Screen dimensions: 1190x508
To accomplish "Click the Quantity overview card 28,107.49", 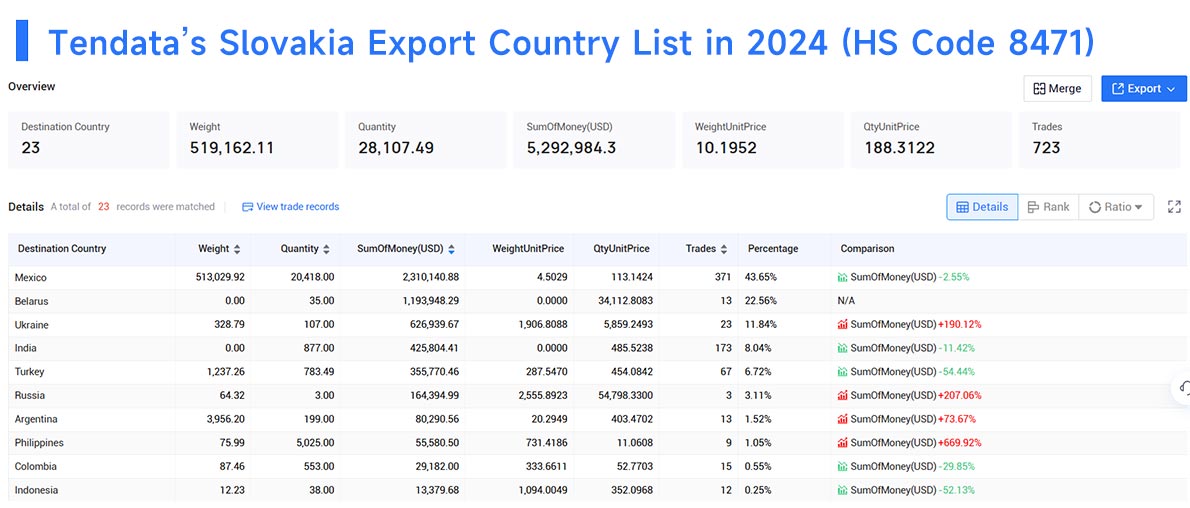I will [x=426, y=140].
